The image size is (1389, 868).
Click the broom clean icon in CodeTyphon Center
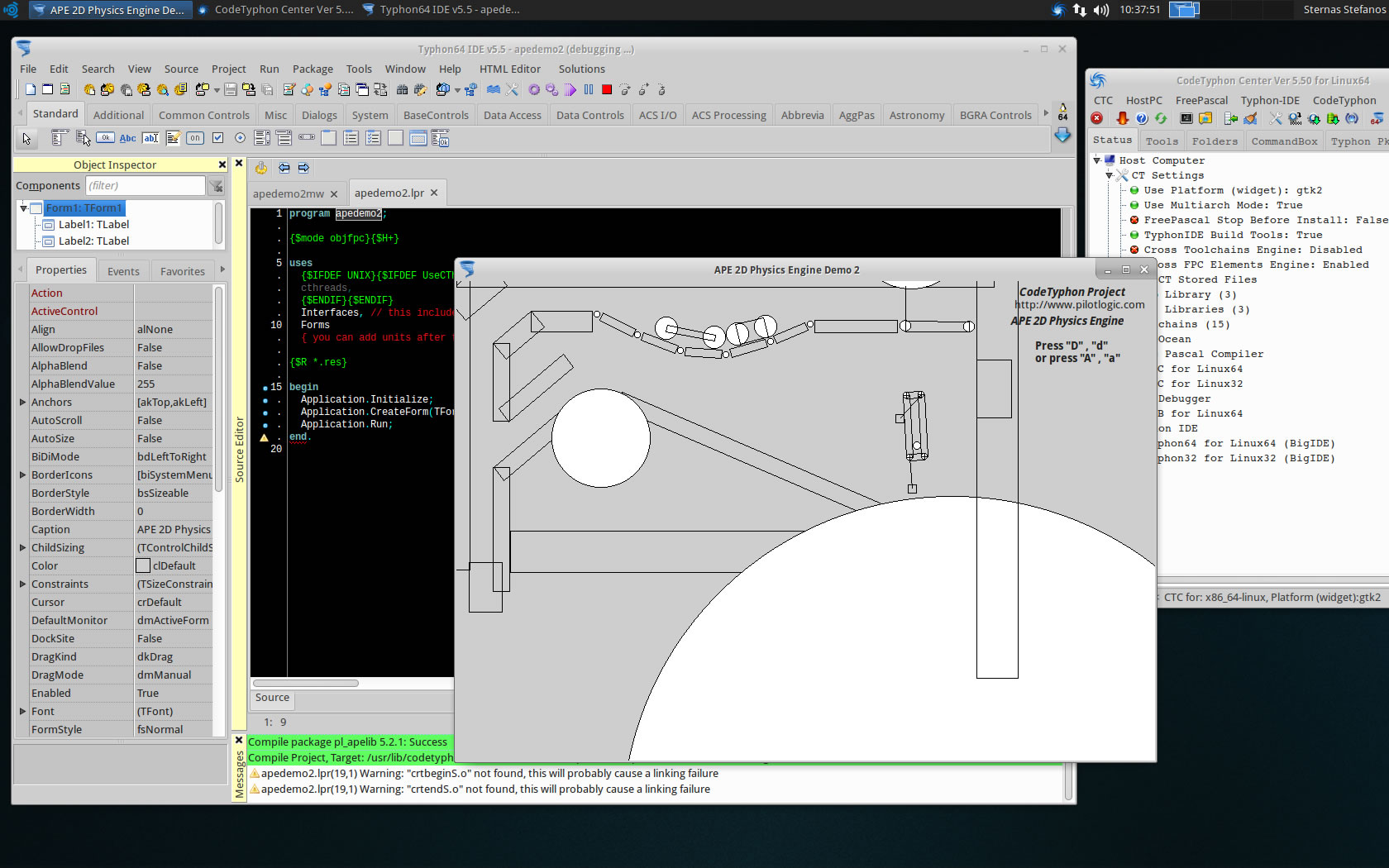pyautogui.click(x=1250, y=118)
